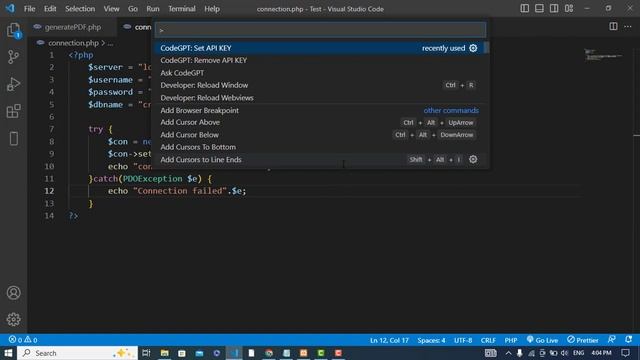
Task: Open the Customize Layout icon
Action: (569, 9)
